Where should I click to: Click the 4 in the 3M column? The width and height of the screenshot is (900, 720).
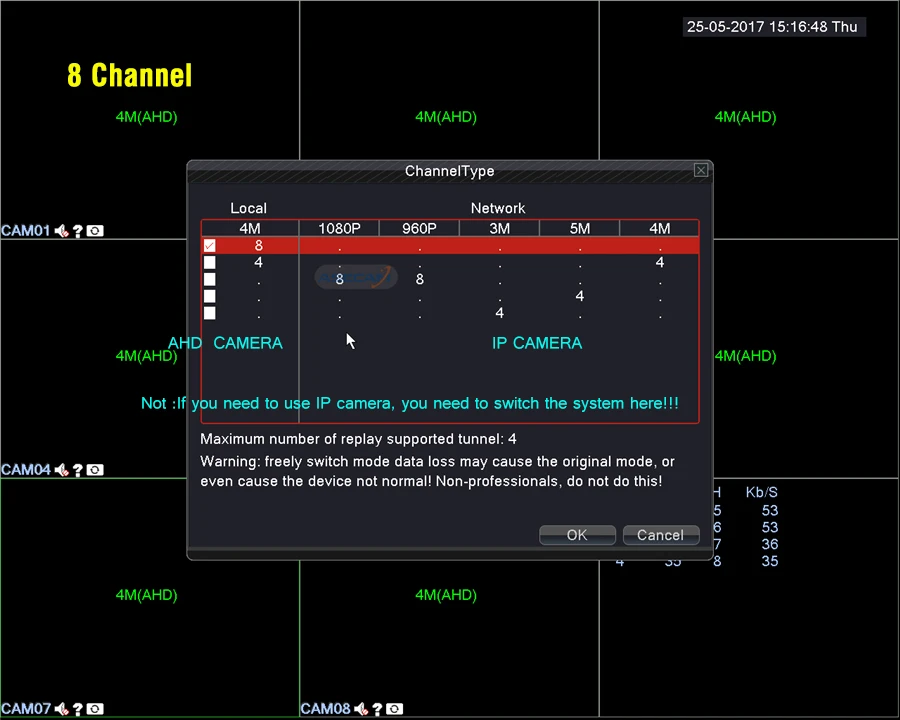pyautogui.click(x=499, y=313)
